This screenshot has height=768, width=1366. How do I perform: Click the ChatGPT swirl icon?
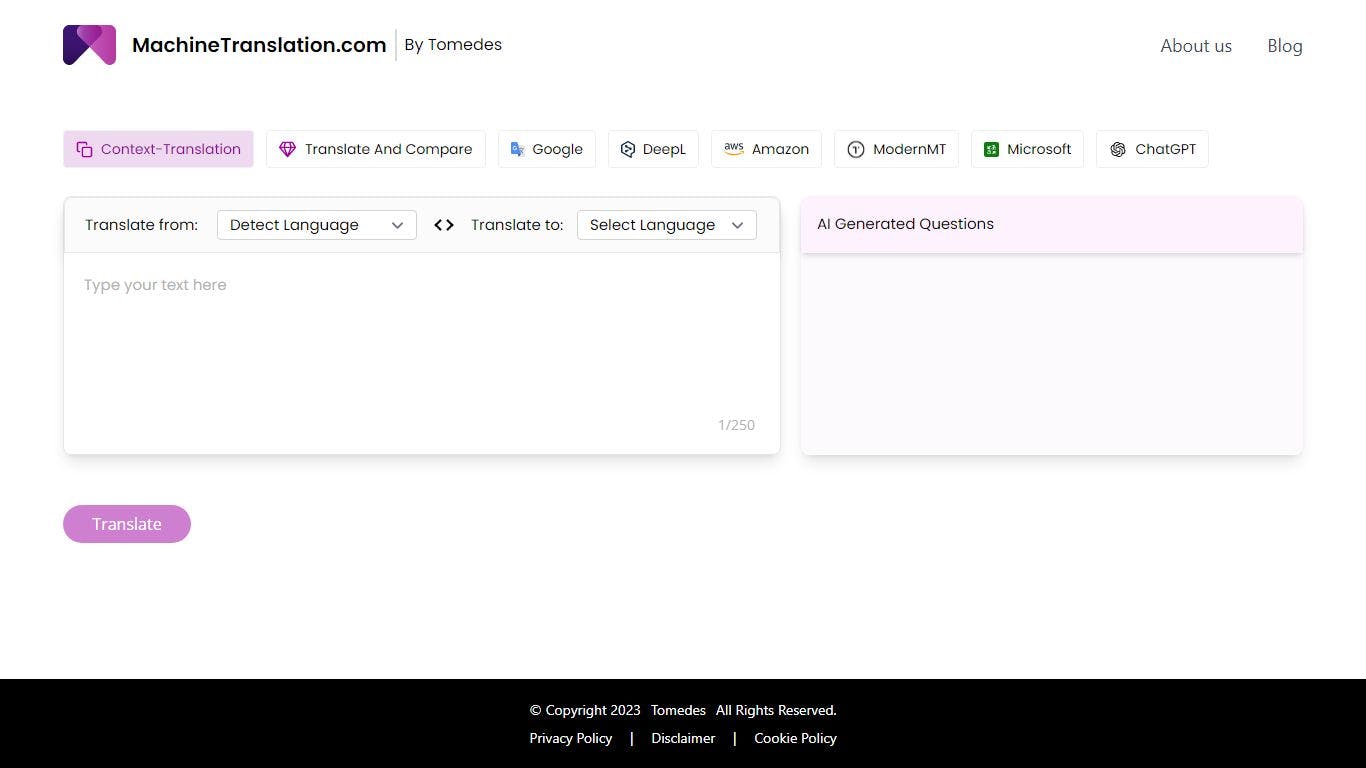click(1117, 149)
